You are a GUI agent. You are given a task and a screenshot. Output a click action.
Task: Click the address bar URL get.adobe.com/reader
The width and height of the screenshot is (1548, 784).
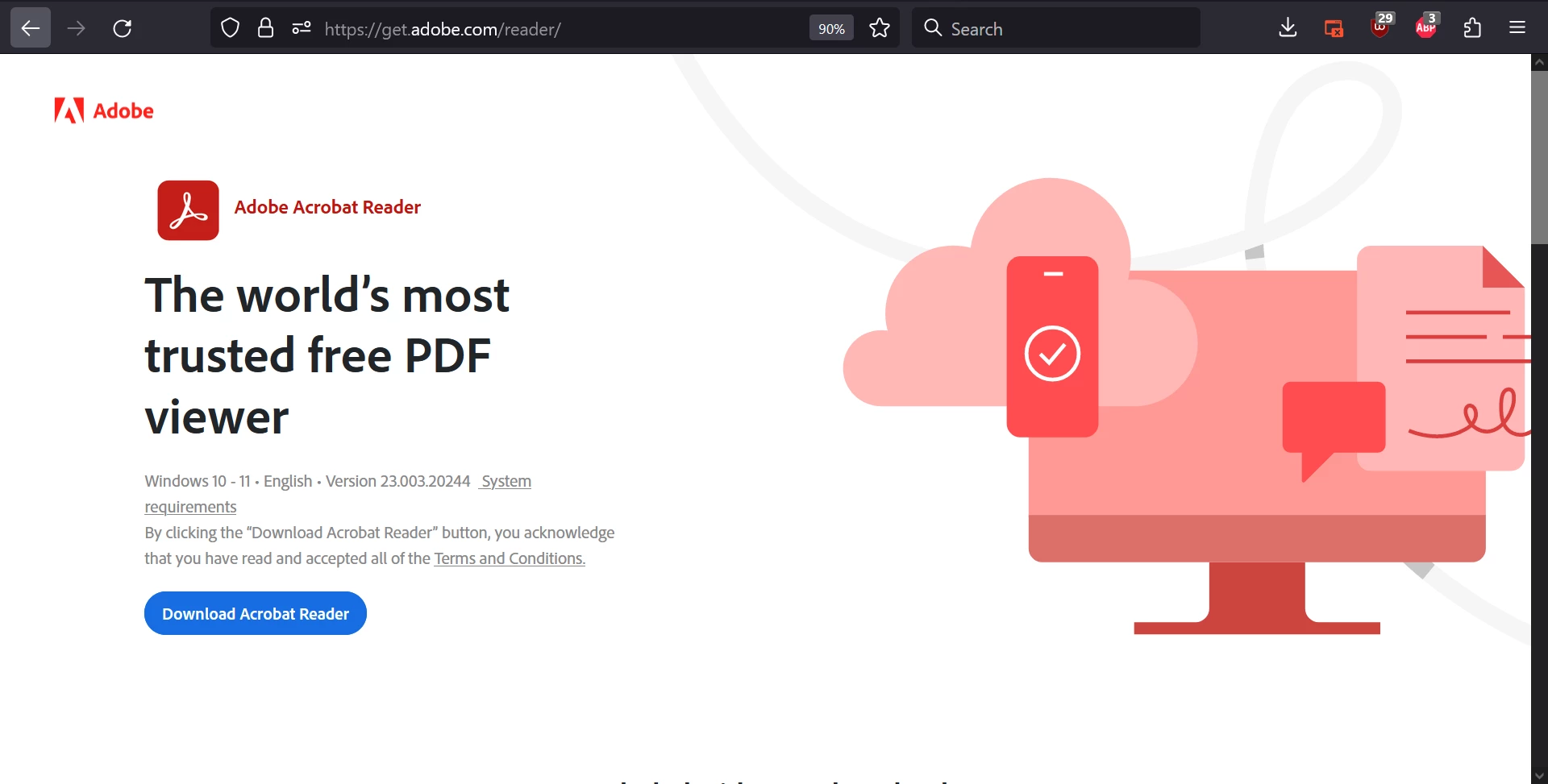pos(443,29)
